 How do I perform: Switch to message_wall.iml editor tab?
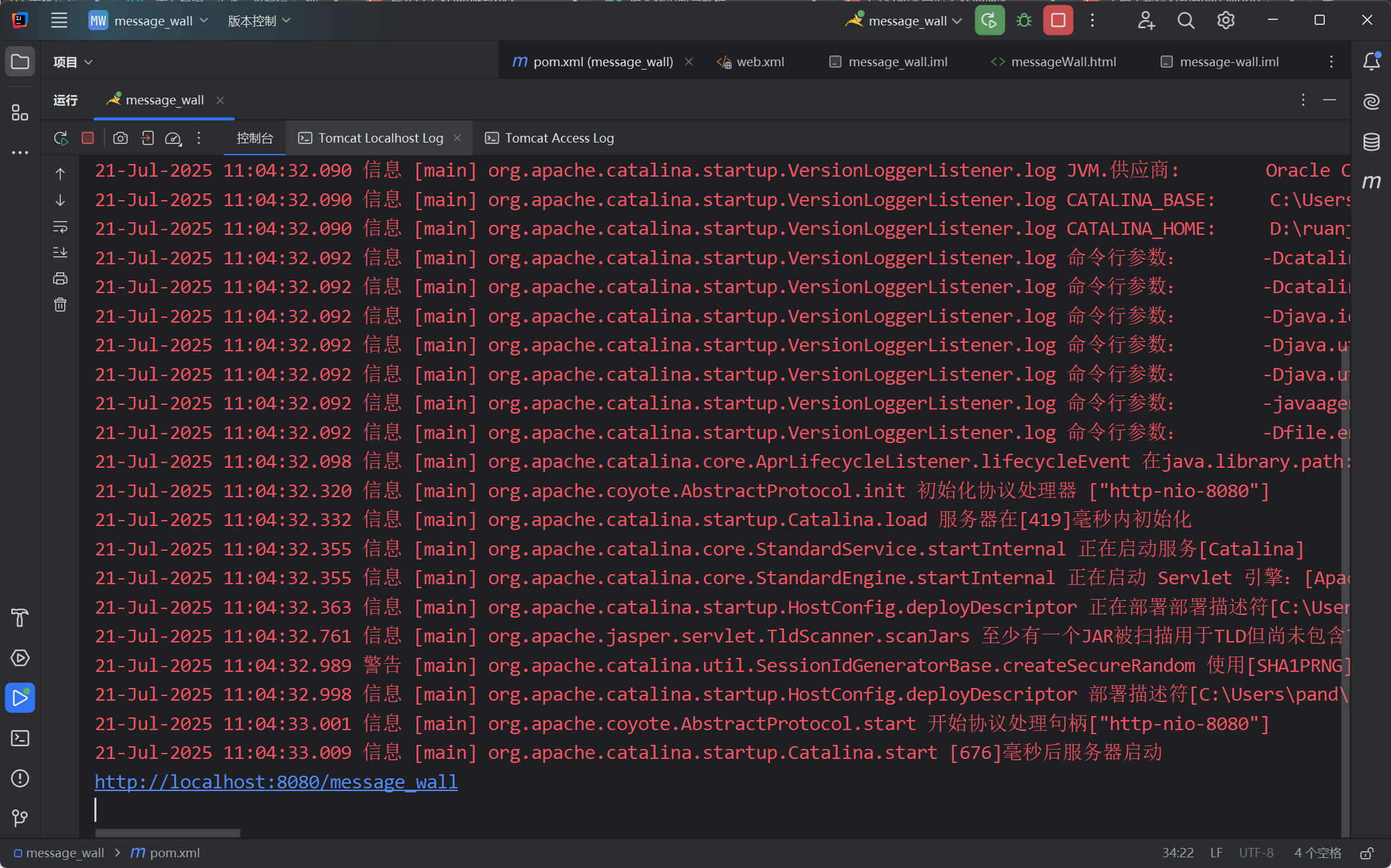[888, 62]
